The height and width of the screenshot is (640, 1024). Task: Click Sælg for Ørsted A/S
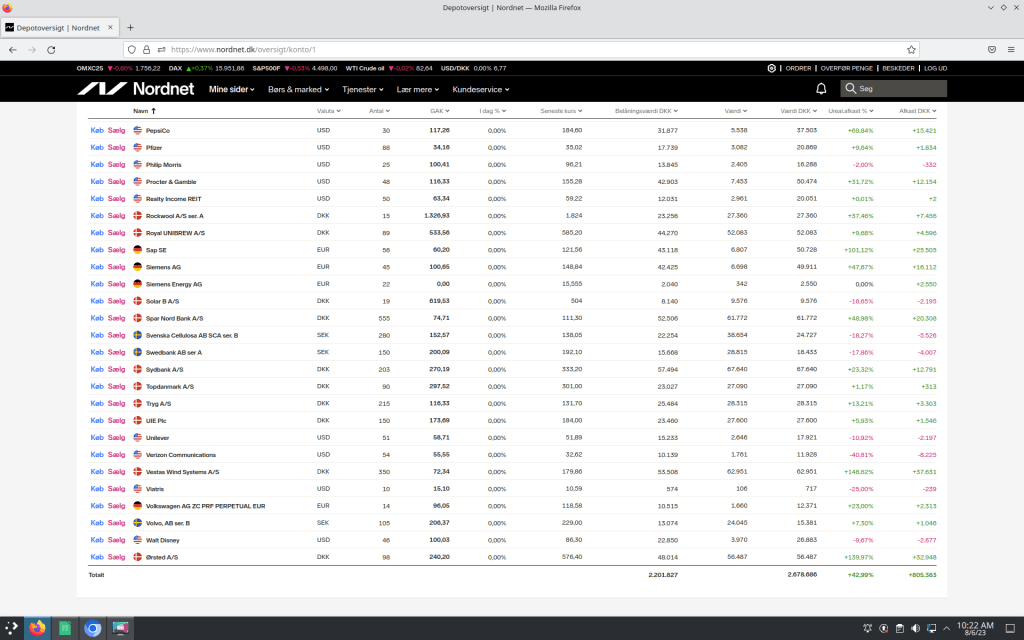point(117,557)
